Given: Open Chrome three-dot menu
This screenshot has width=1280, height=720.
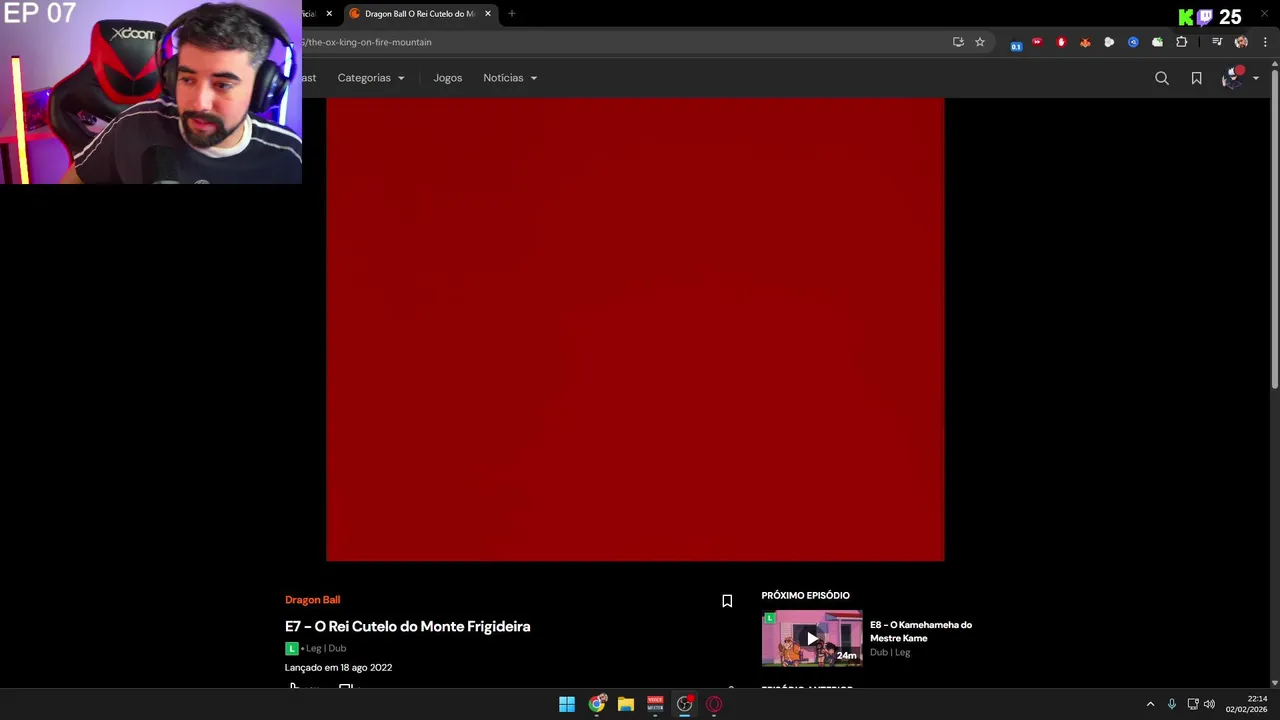Looking at the screenshot, I should (1265, 42).
